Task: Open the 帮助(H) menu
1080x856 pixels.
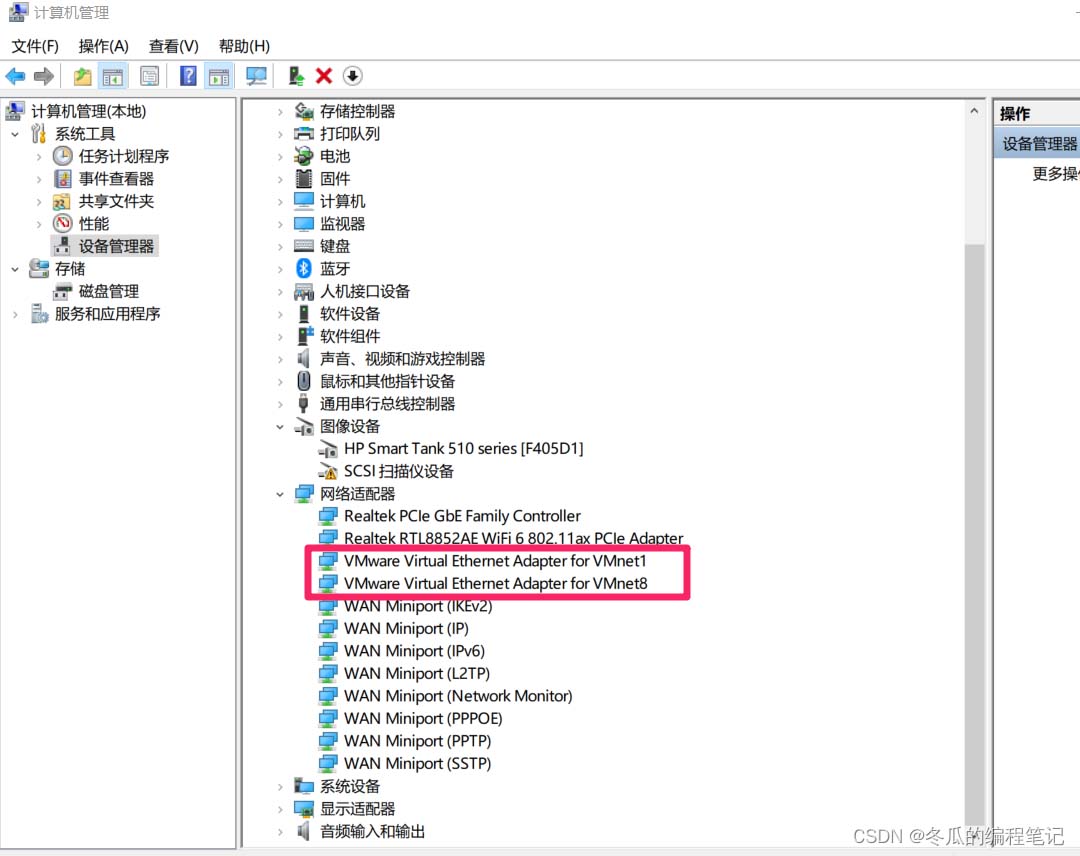Action: (245, 46)
